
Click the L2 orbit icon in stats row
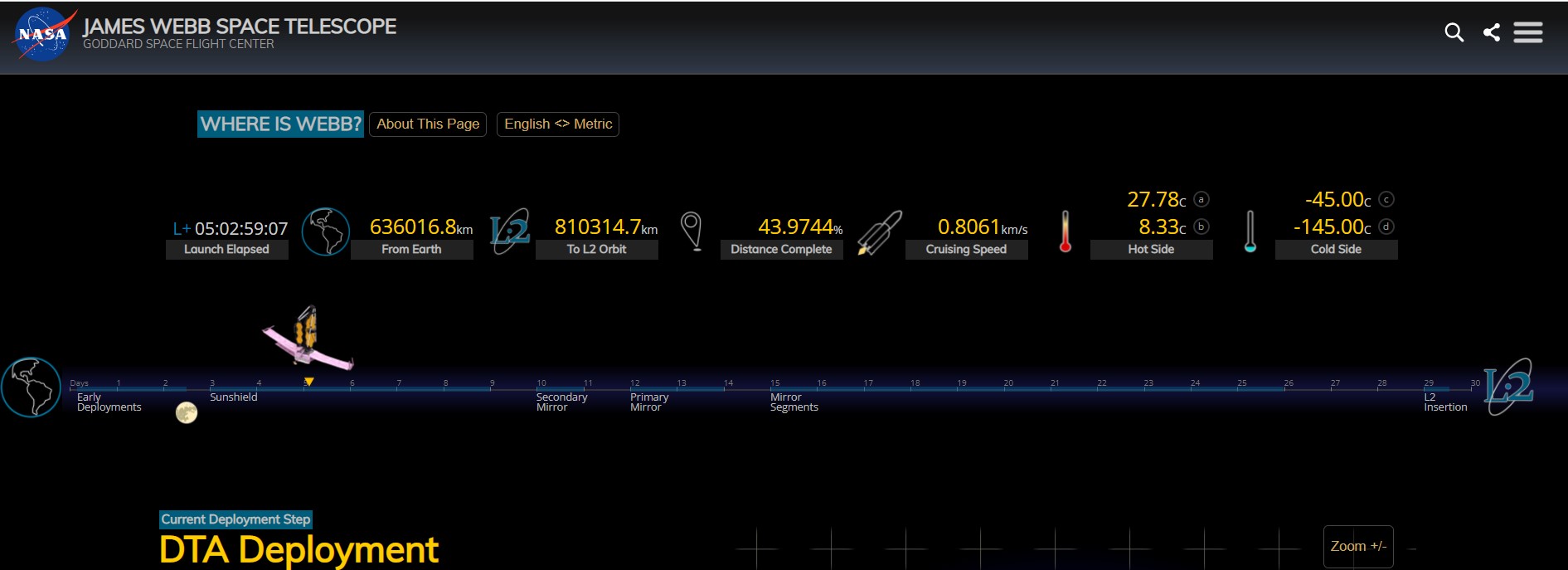[x=510, y=231]
